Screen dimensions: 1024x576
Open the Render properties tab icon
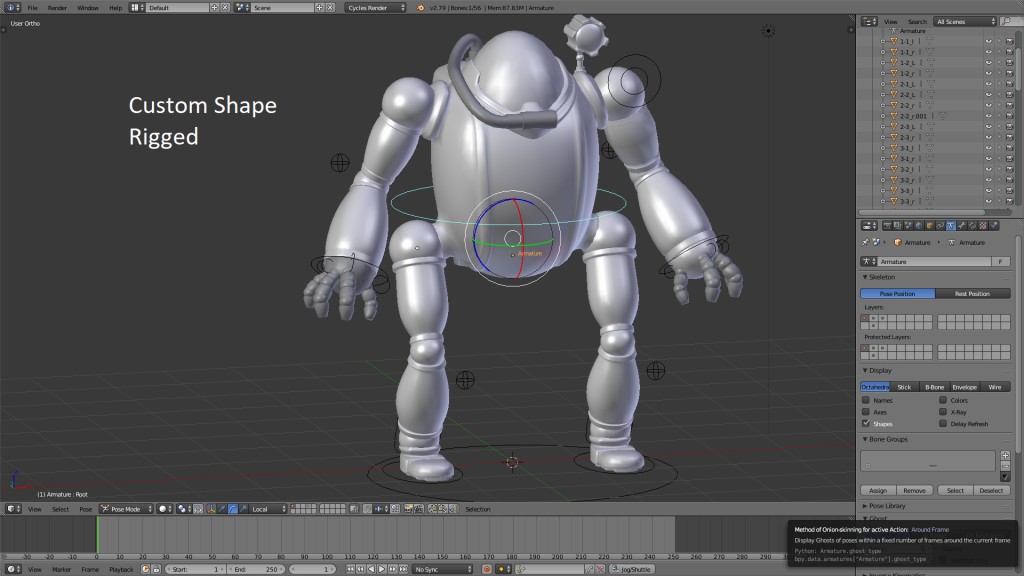pos(888,225)
